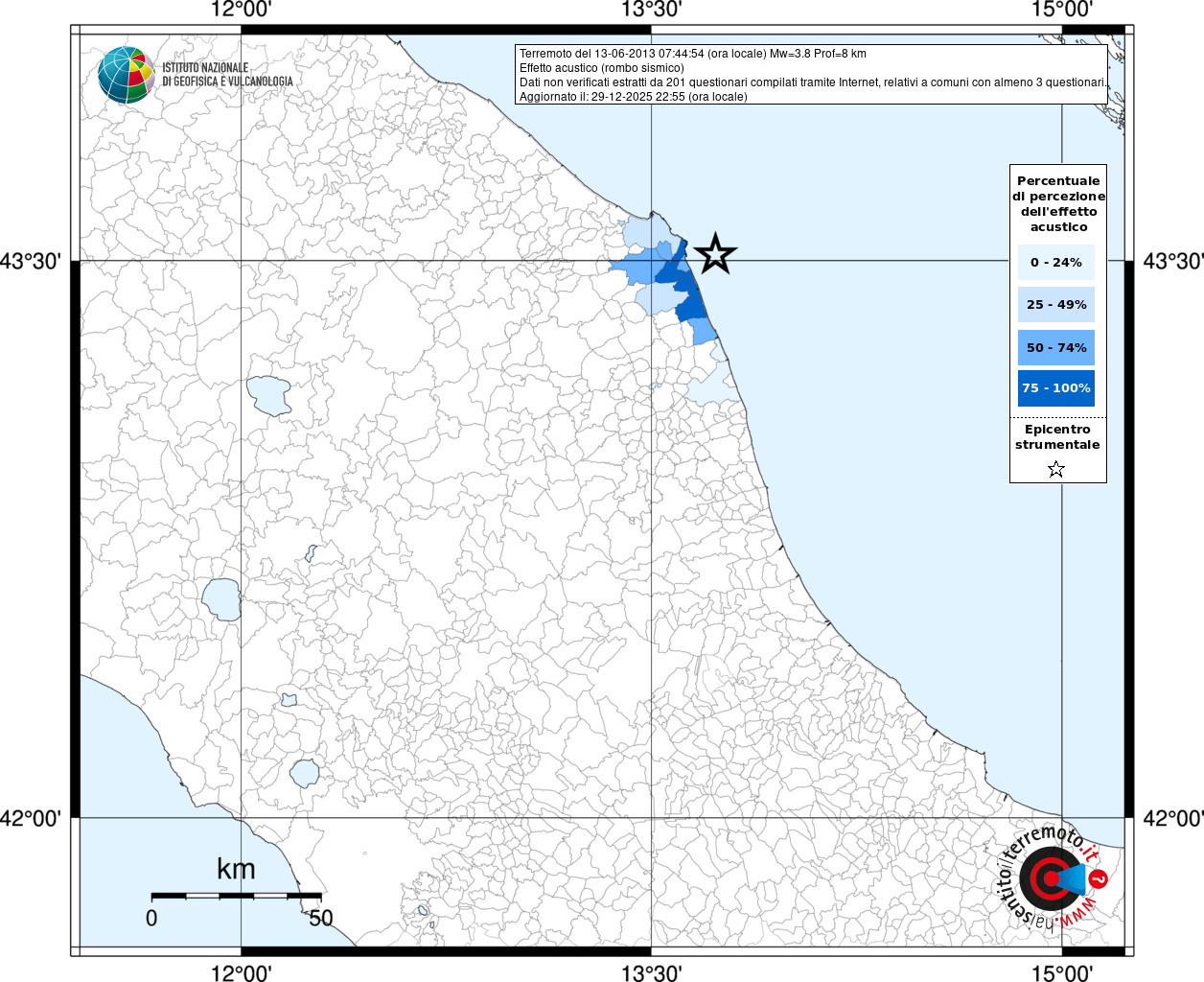1204x982 pixels.
Task: Click the bottom 13°30' longitude label
Action: 652,972
